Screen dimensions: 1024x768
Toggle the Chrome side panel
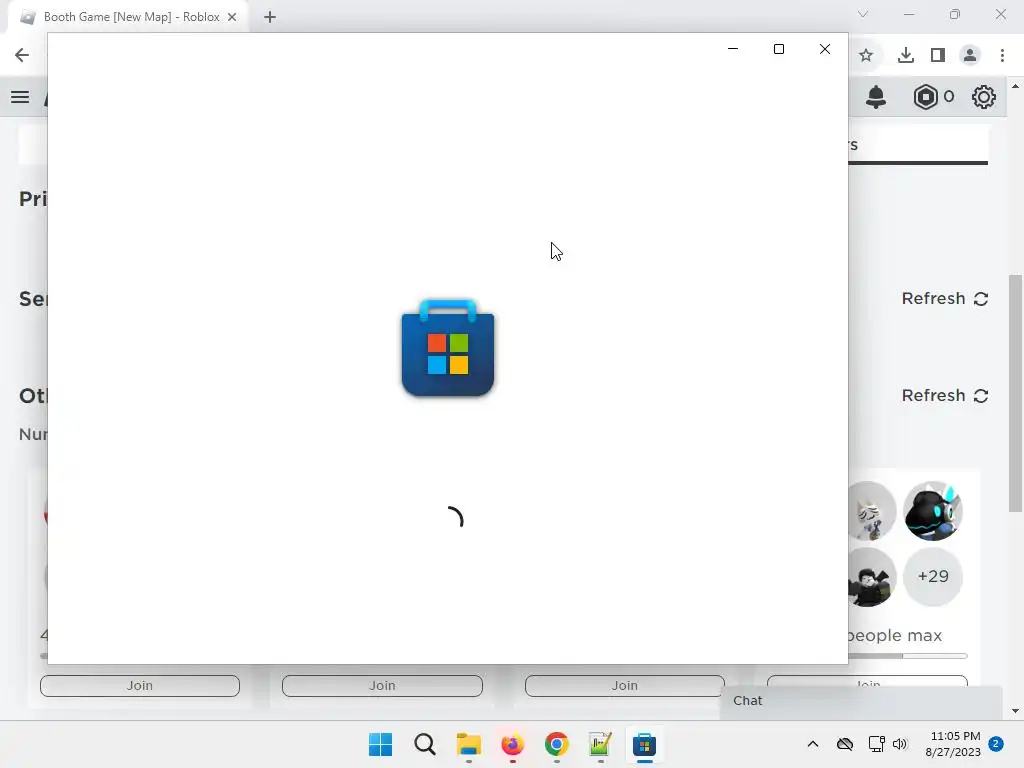pos(938,56)
